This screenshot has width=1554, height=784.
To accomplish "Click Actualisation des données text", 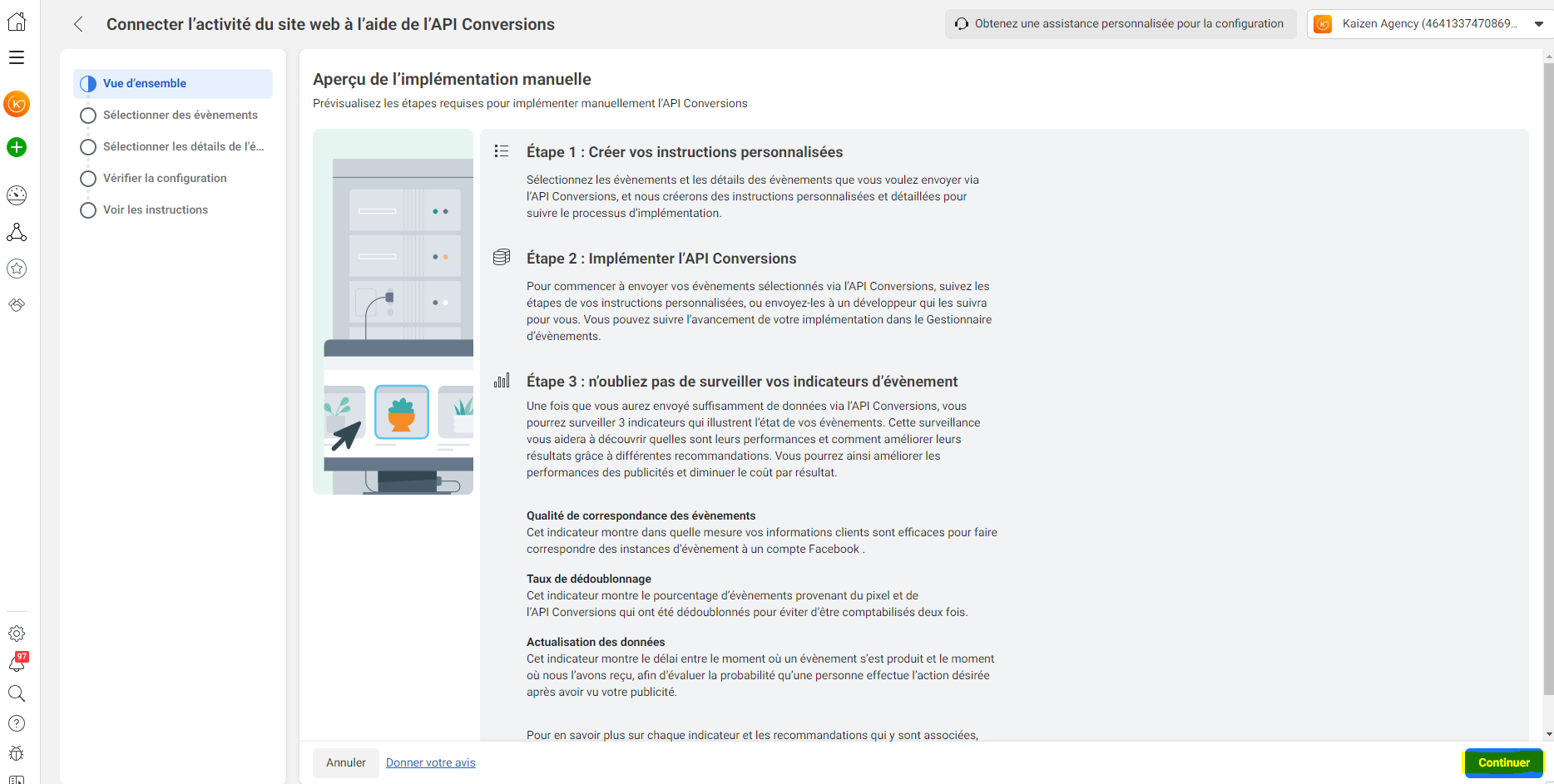I will (x=596, y=642).
